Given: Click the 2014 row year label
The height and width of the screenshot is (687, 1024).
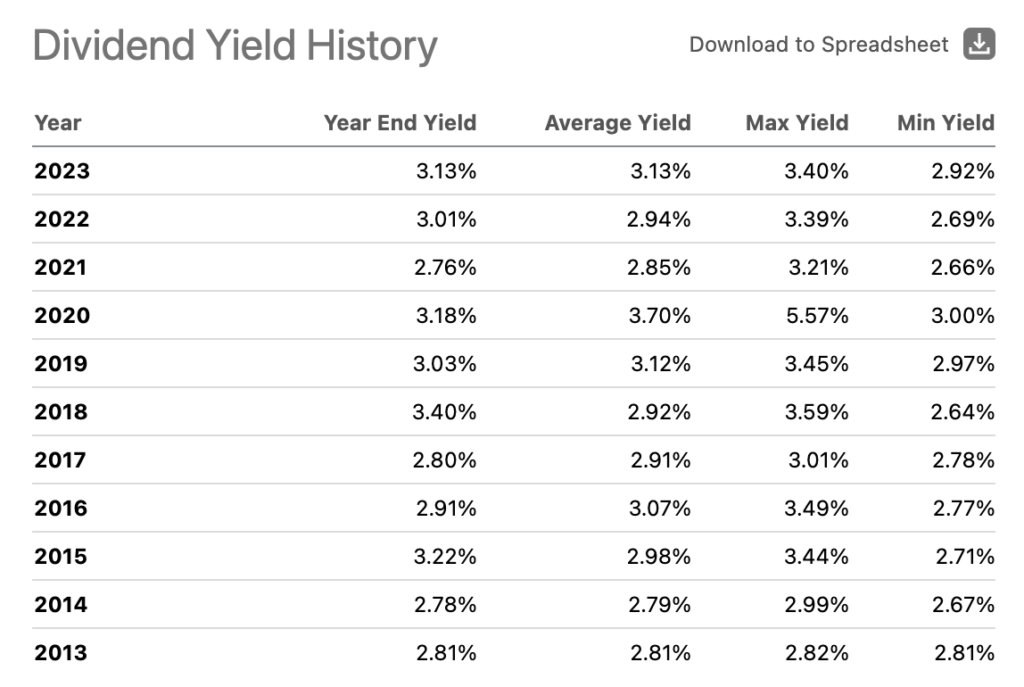Looking at the screenshot, I should (x=61, y=604).
